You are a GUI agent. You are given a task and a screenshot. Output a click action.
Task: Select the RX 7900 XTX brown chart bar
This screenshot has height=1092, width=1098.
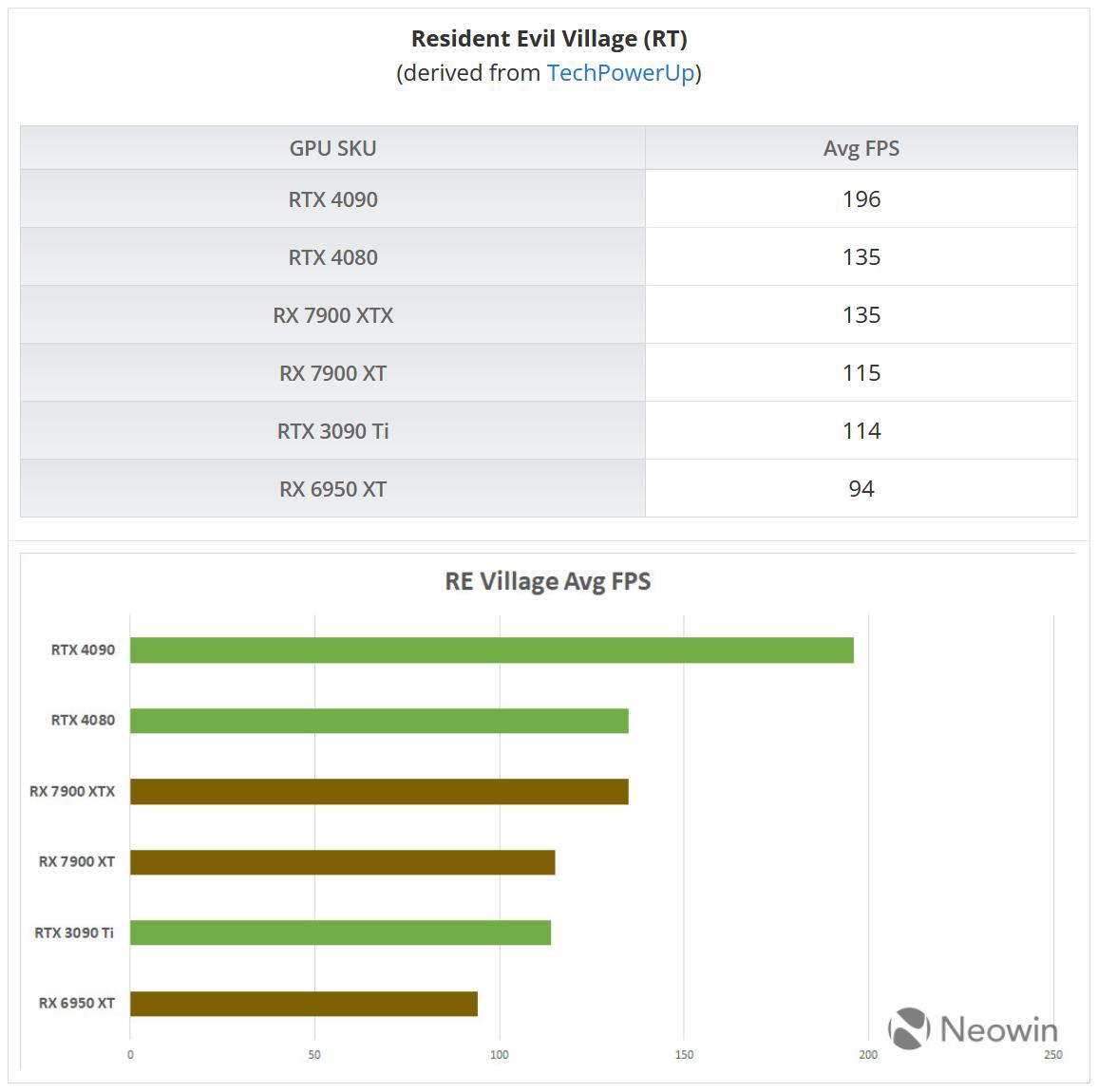(379, 792)
